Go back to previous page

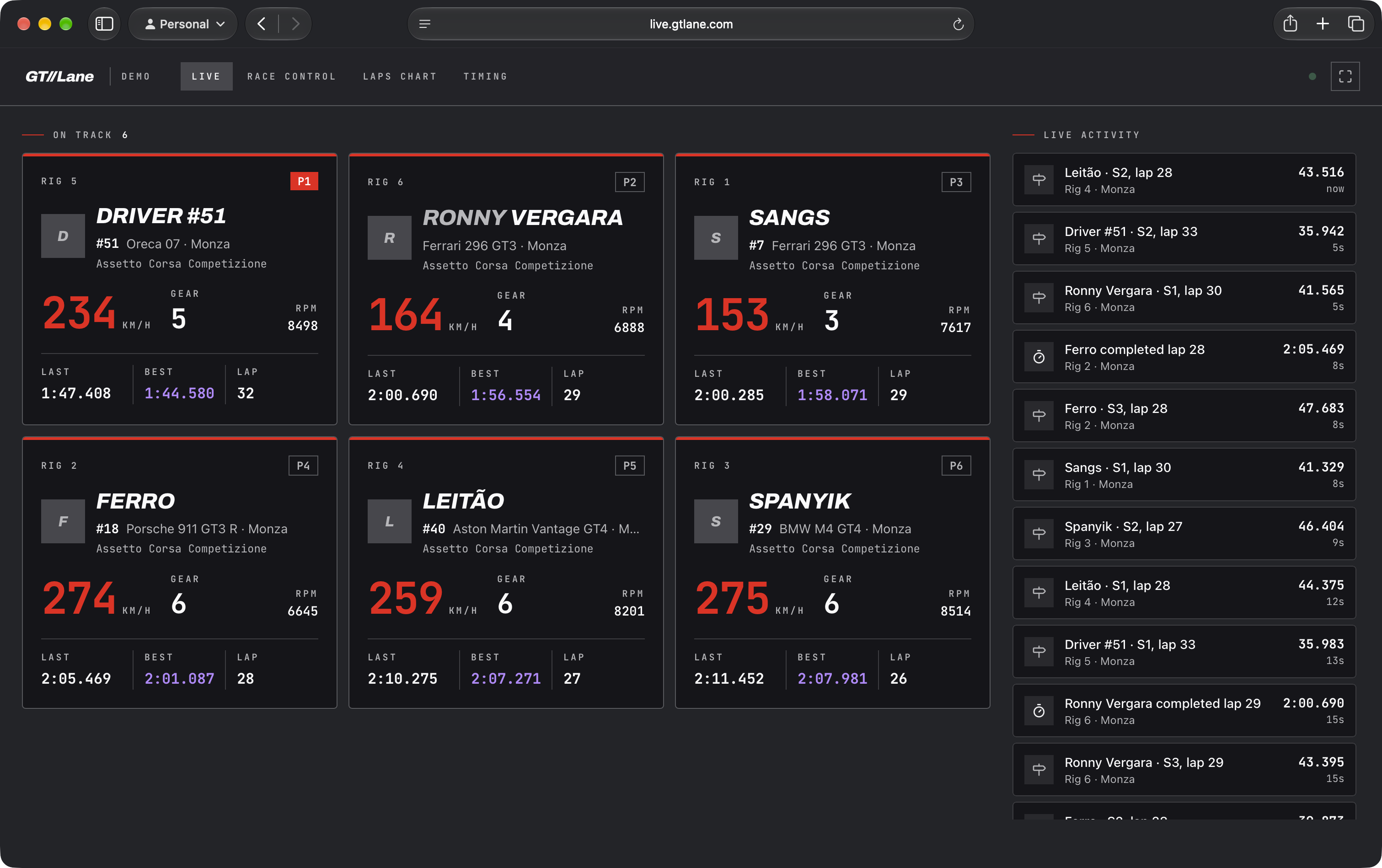point(262,23)
